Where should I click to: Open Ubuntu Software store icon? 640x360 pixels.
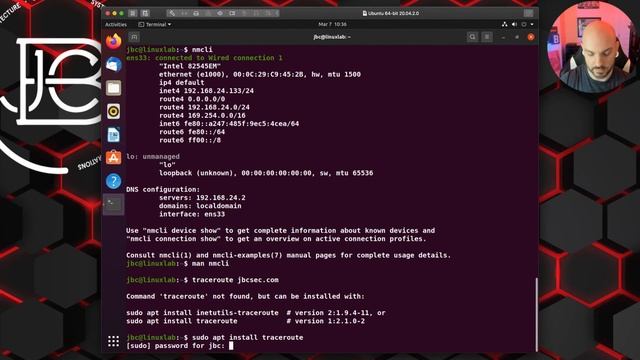[x=113, y=158]
